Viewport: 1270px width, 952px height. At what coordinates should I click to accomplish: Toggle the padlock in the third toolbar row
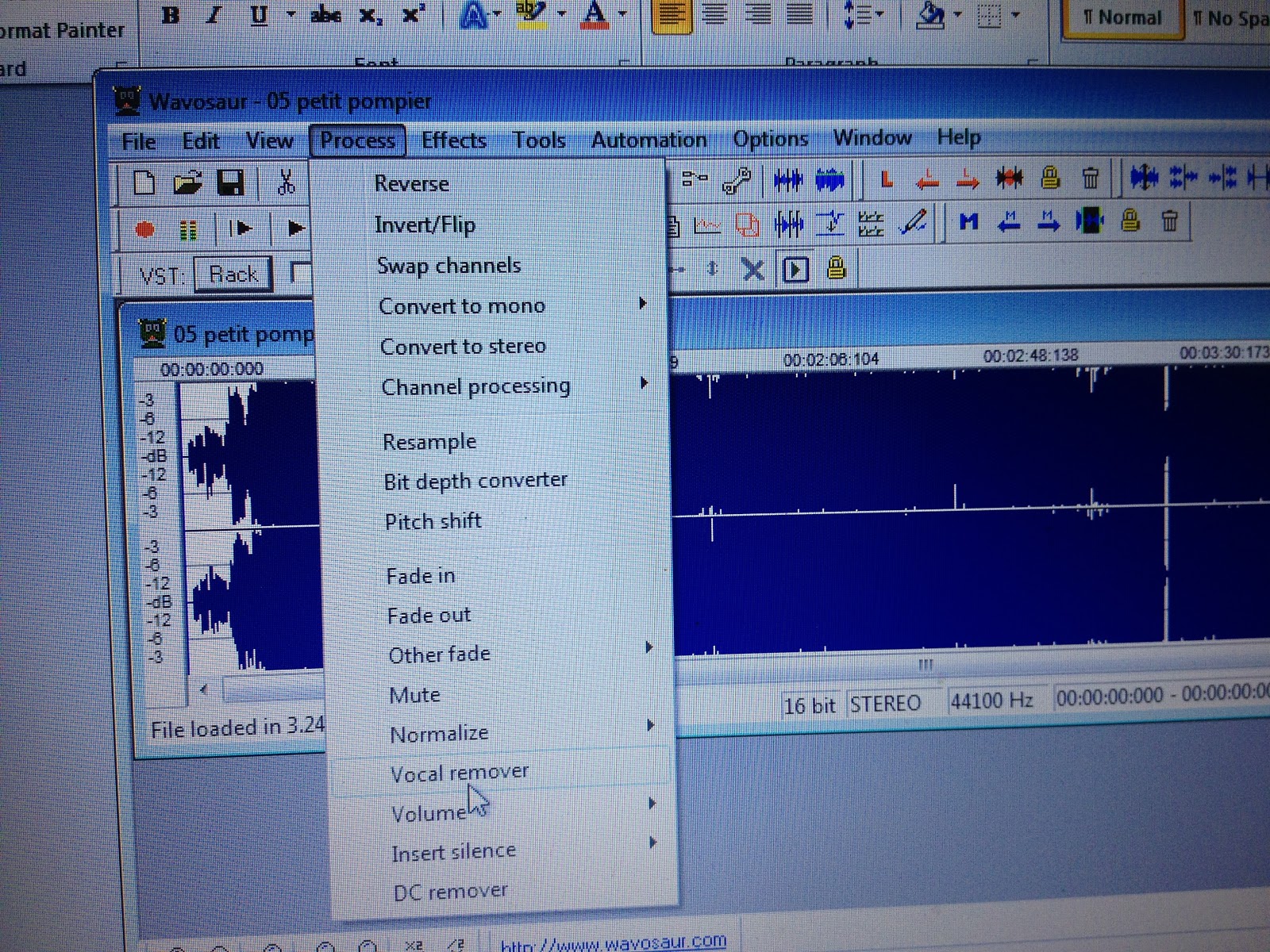836,267
